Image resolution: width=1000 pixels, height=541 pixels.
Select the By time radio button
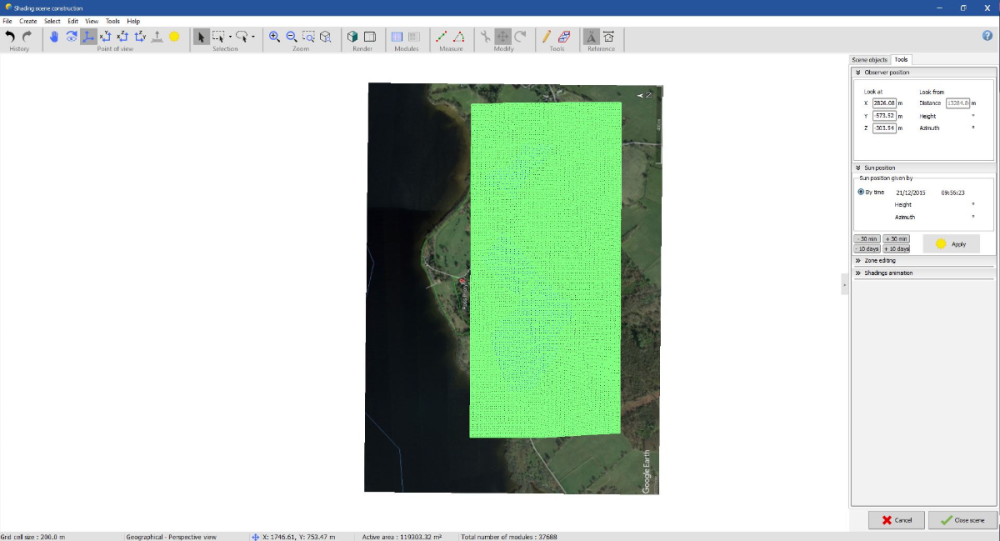click(x=862, y=191)
